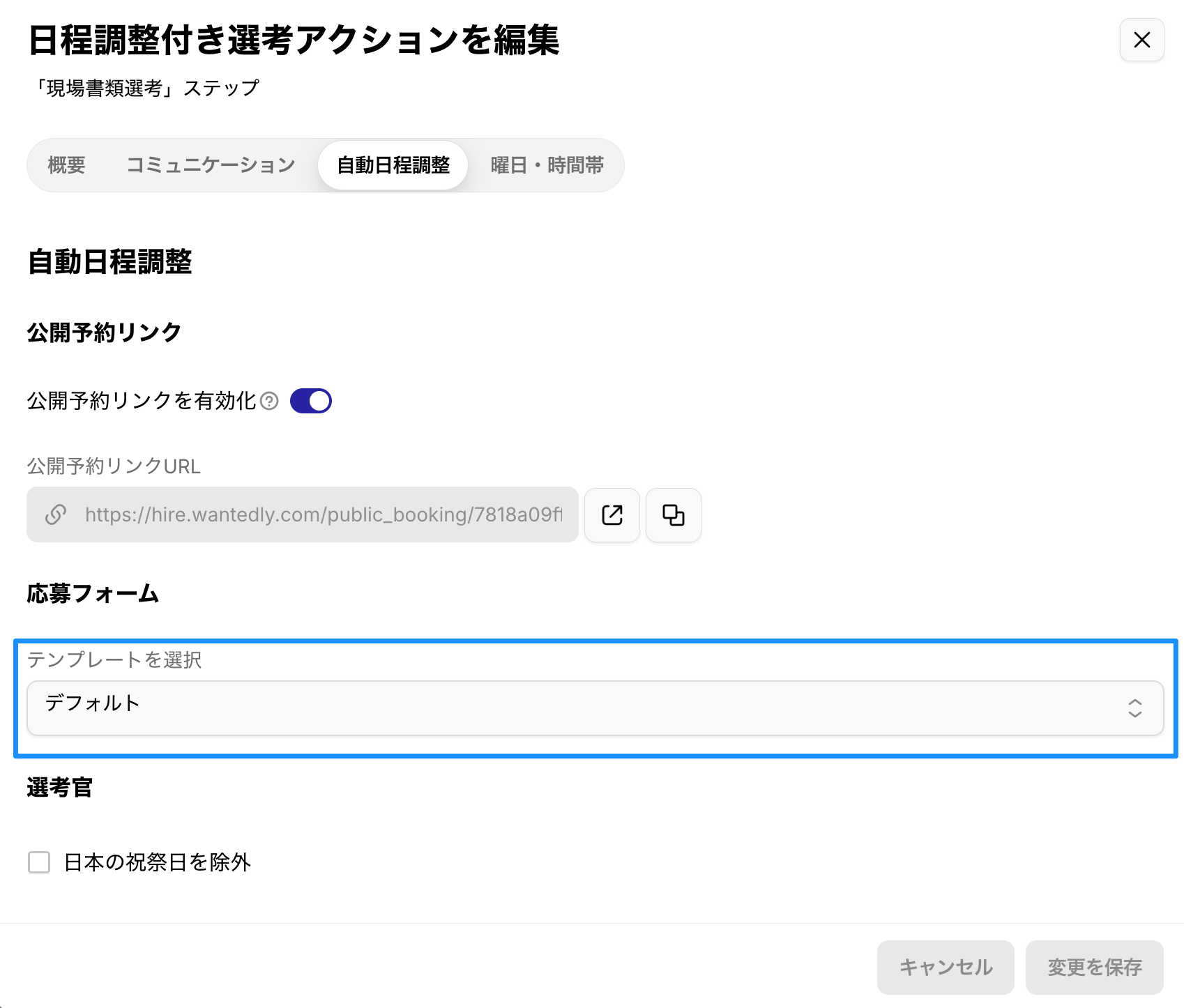
Task: Click the up-down chevron in template selector
Action: tap(1134, 708)
